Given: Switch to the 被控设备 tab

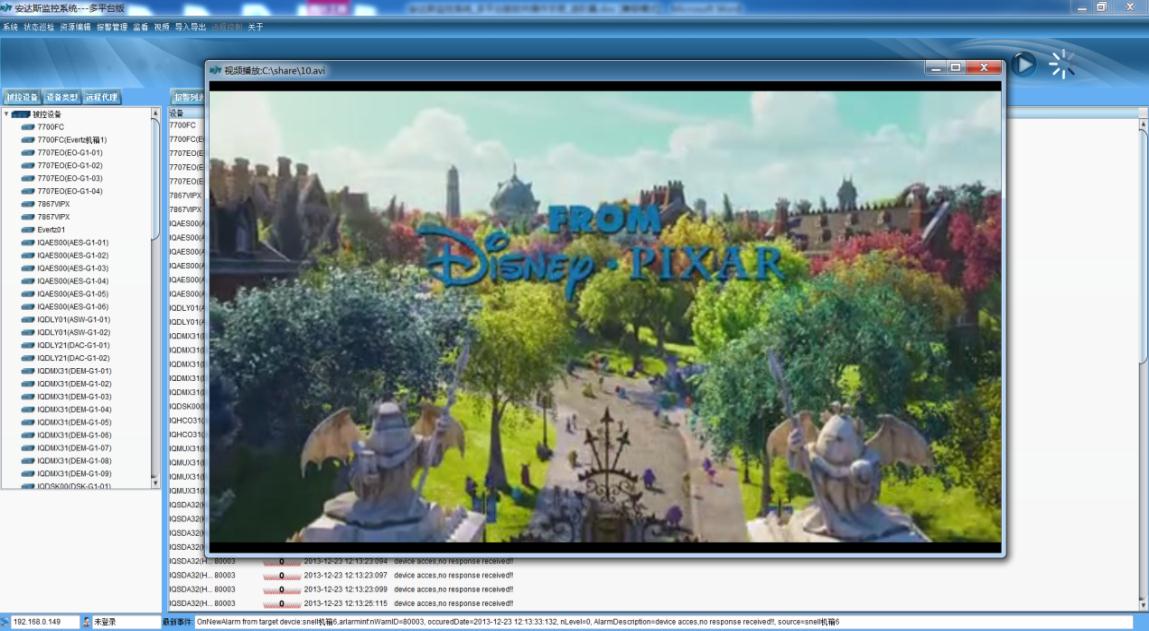Looking at the screenshot, I should click(x=22, y=97).
